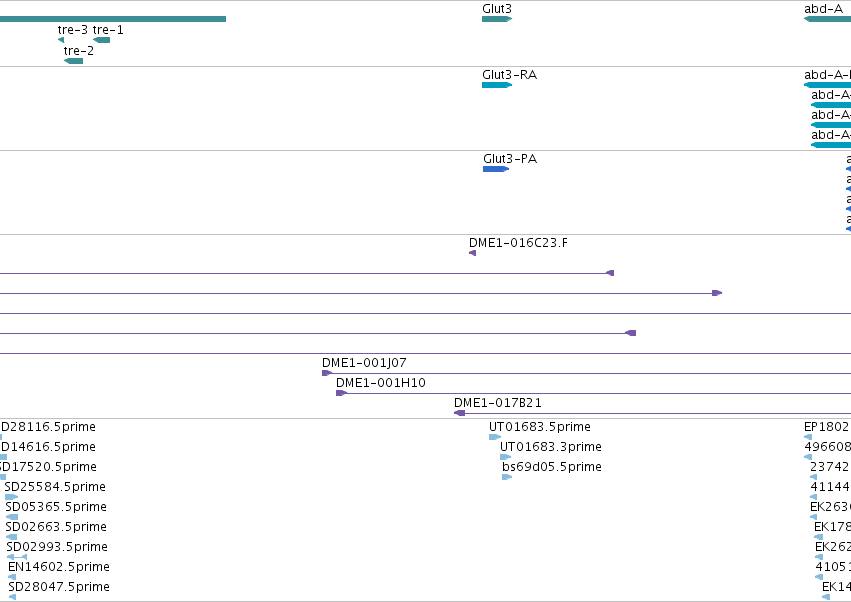Click the tre-2 label text

[79, 50]
